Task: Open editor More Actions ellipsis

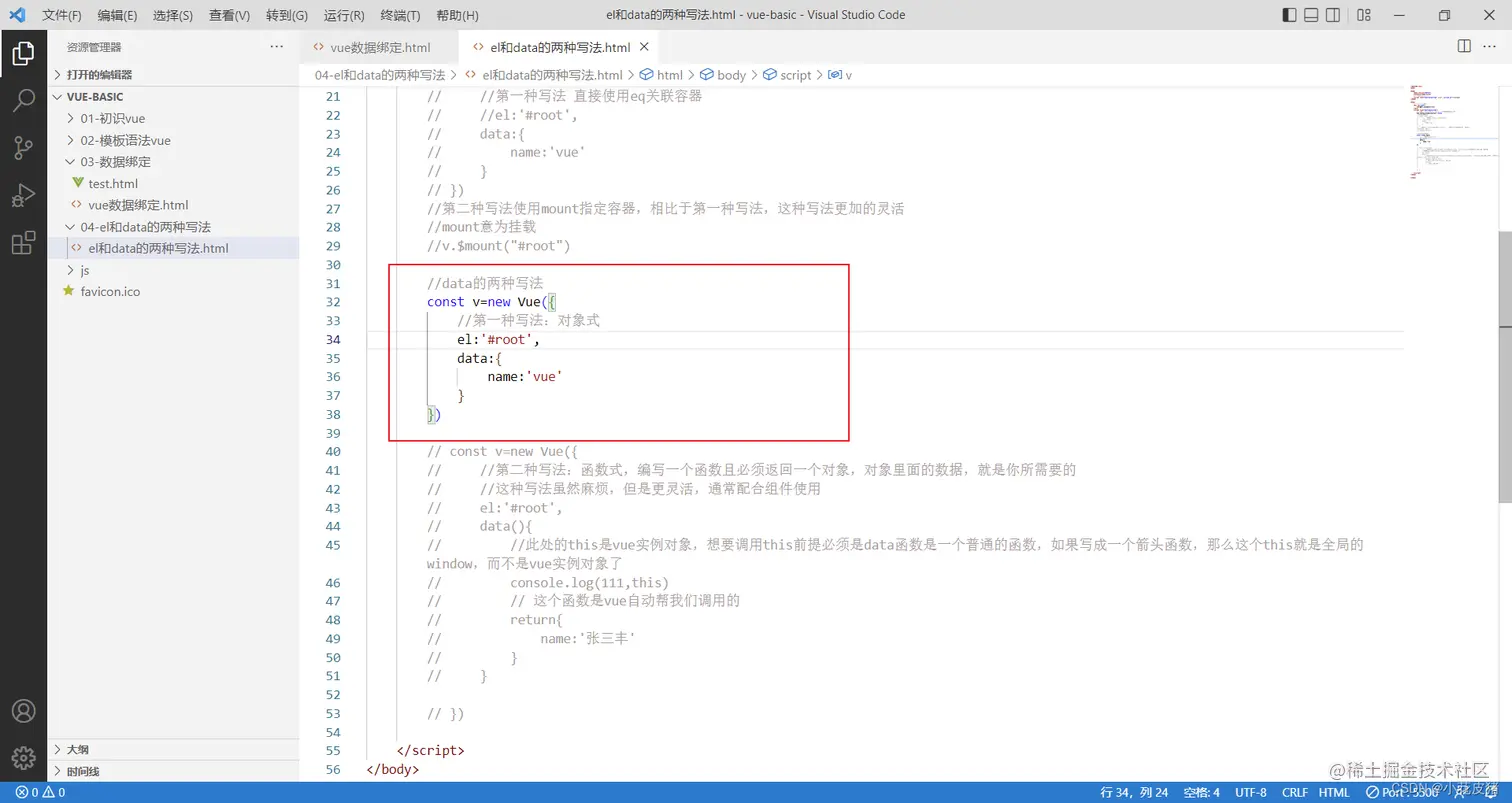Action: tap(1491, 46)
